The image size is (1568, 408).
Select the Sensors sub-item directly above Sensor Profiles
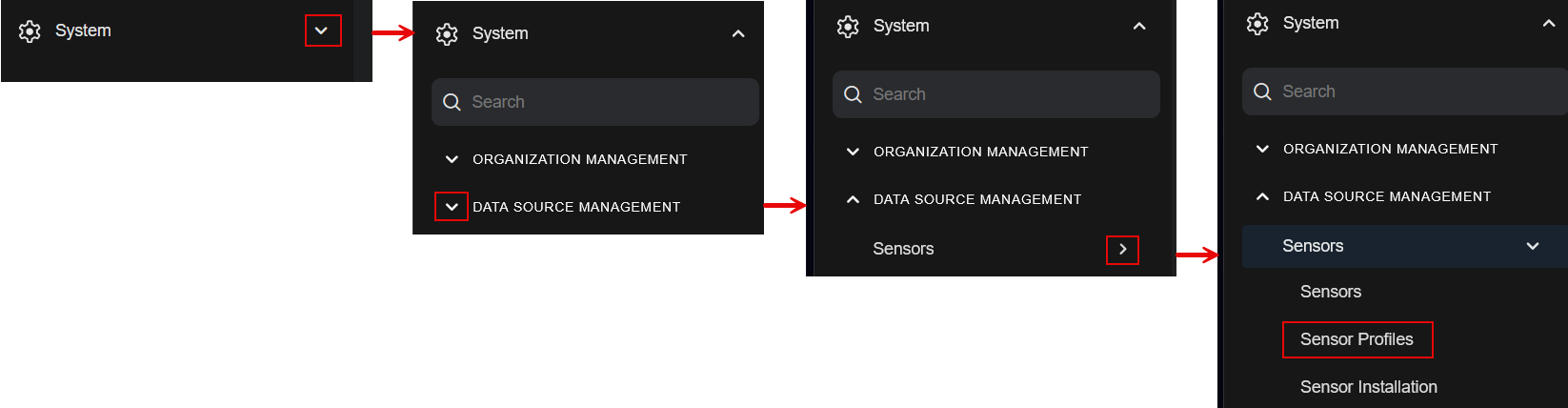[1330, 292]
